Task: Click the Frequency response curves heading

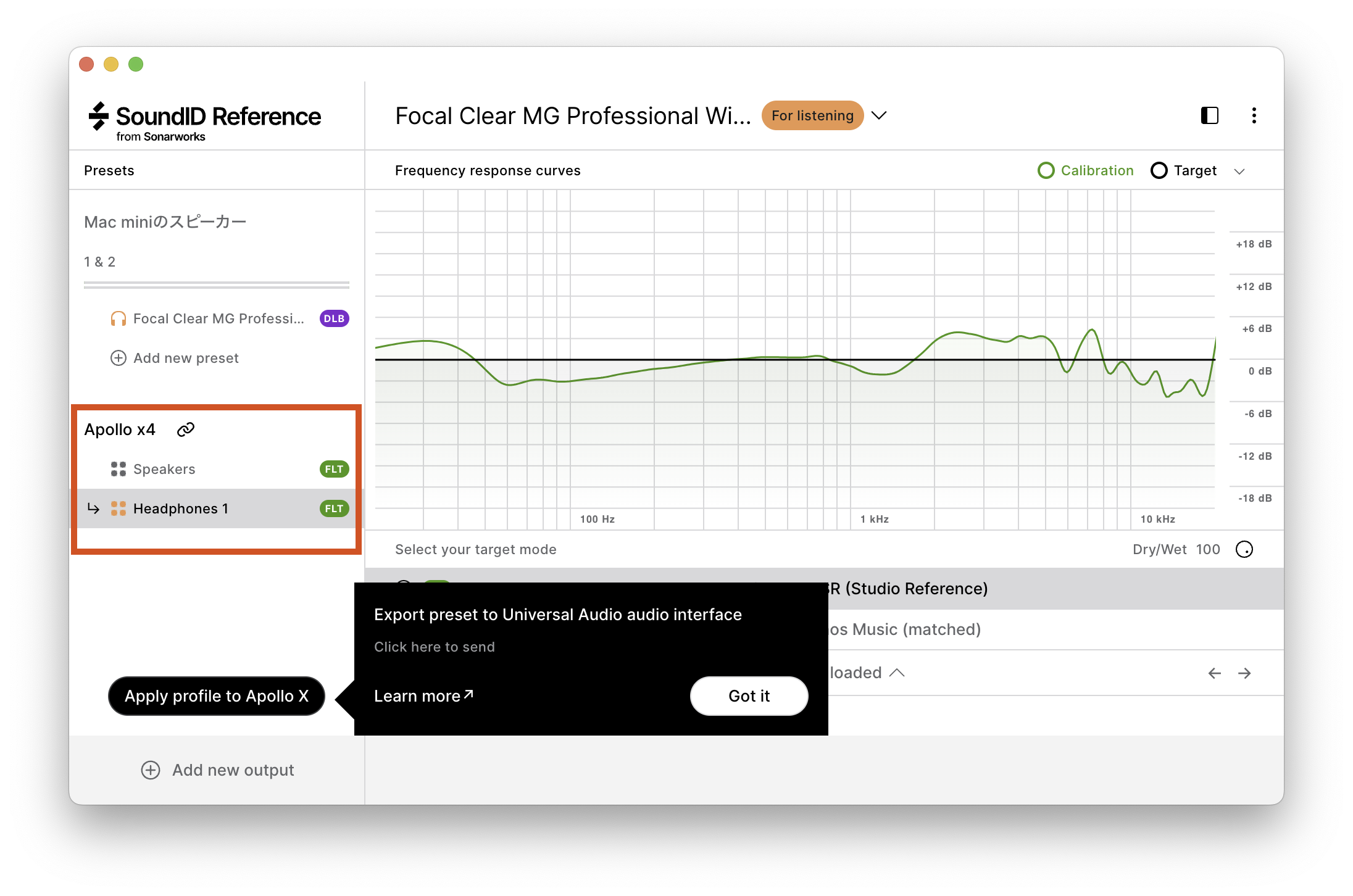Action: point(488,170)
